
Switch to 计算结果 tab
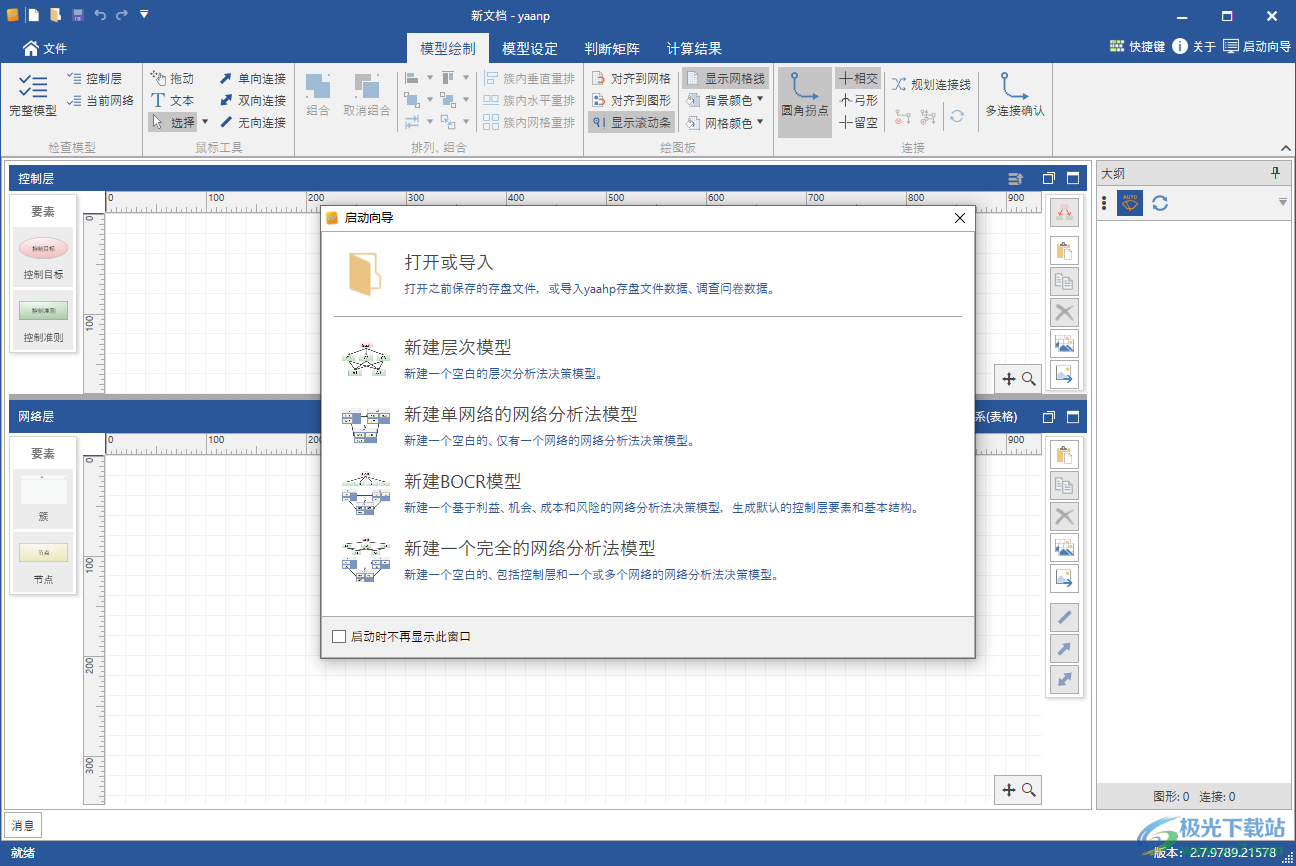point(694,48)
